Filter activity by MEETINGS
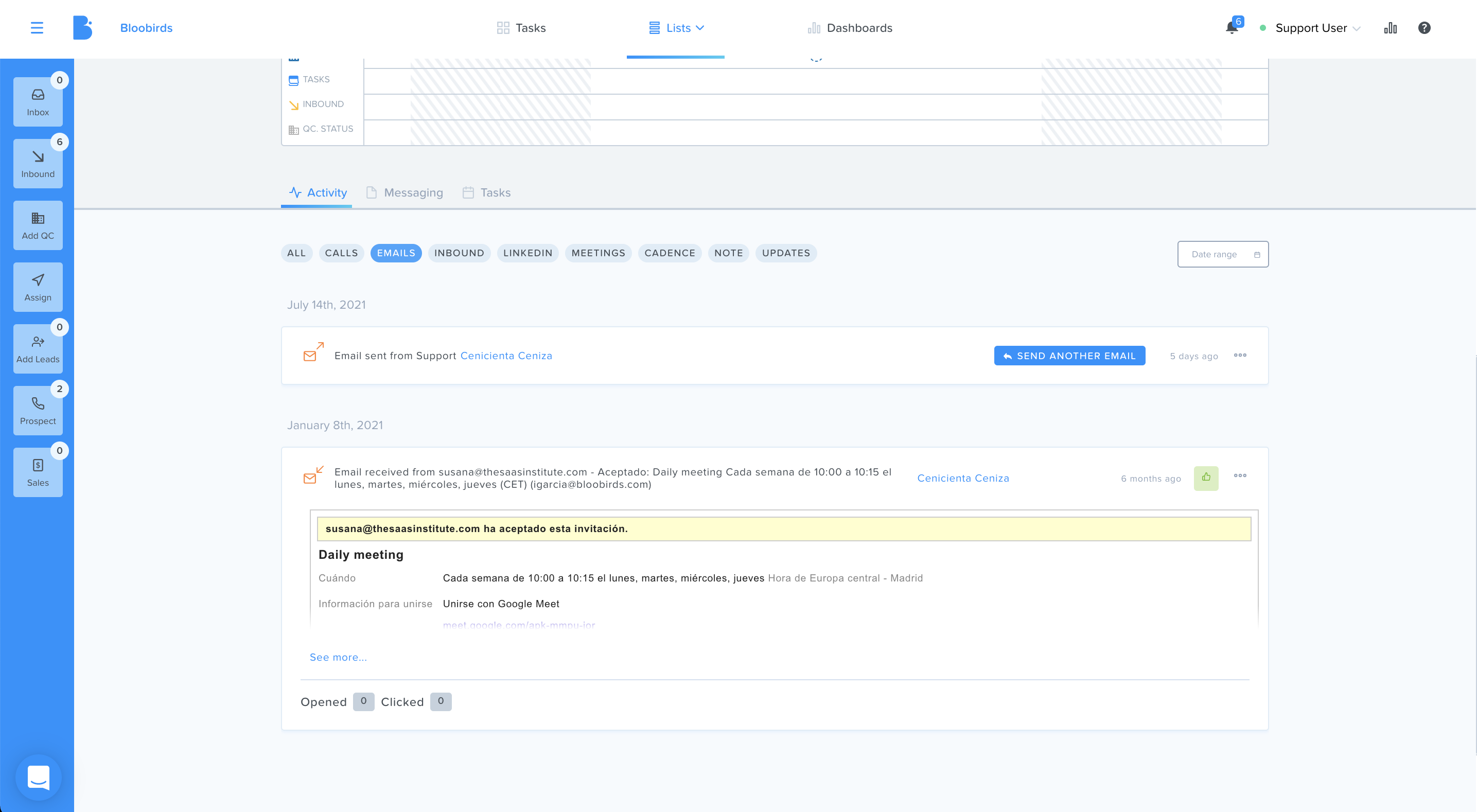This screenshot has width=1477, height=812. coord(598,253)
